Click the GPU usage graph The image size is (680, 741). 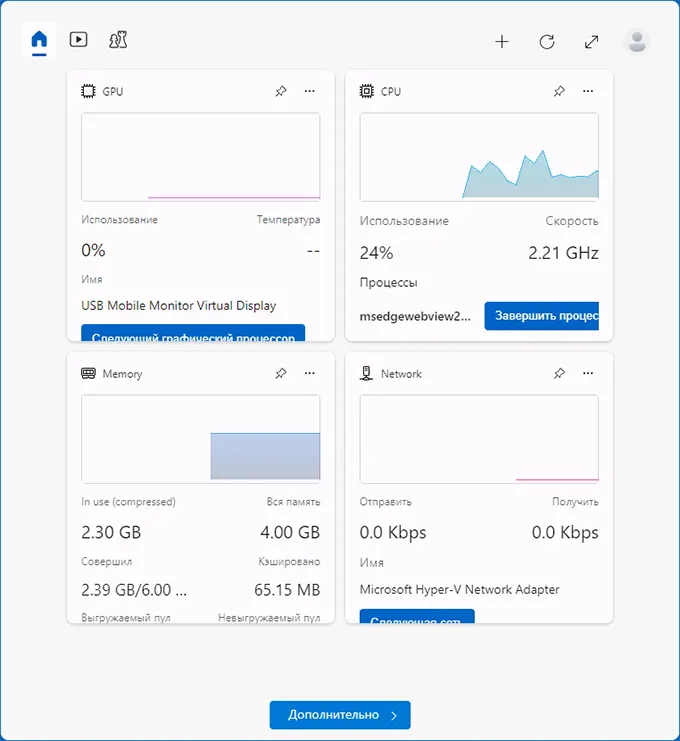(x=201, y=157)
